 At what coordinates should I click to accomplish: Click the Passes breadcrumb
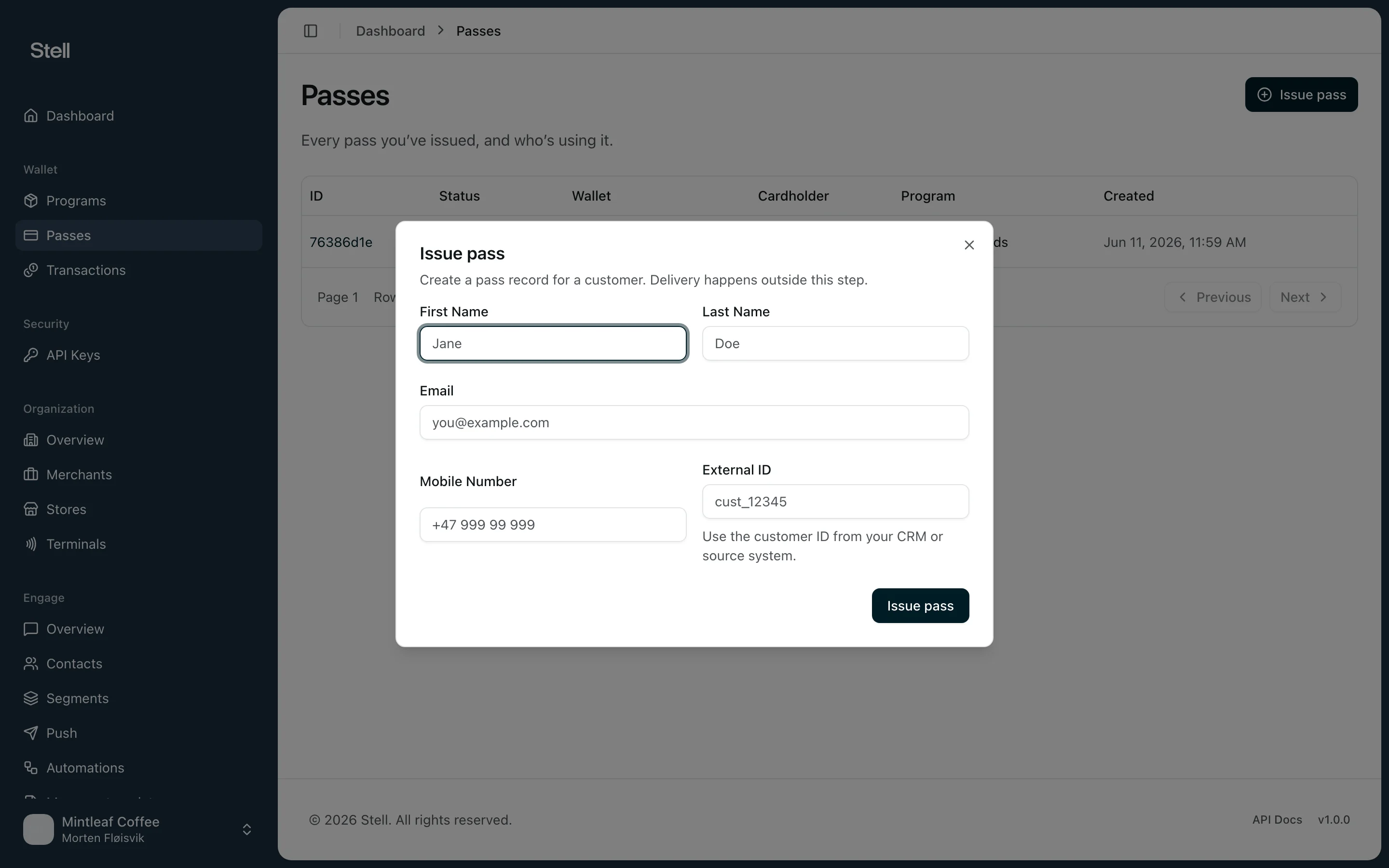[478, 31]
